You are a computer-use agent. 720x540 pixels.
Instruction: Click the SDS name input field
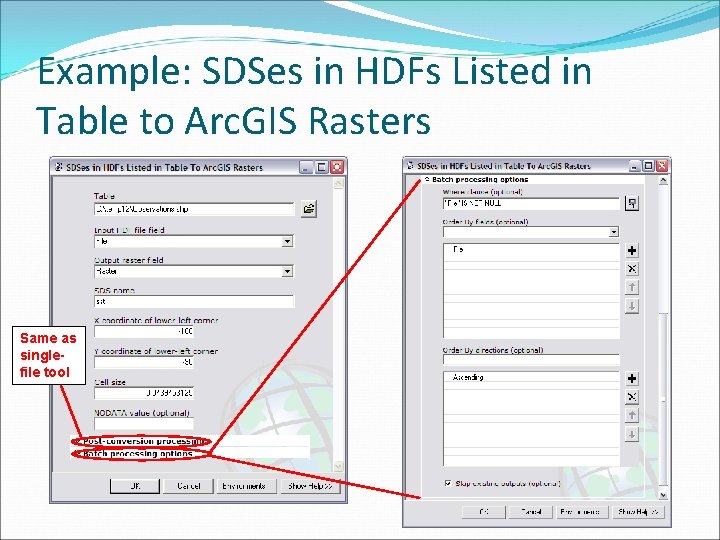[x=194, y=301]
